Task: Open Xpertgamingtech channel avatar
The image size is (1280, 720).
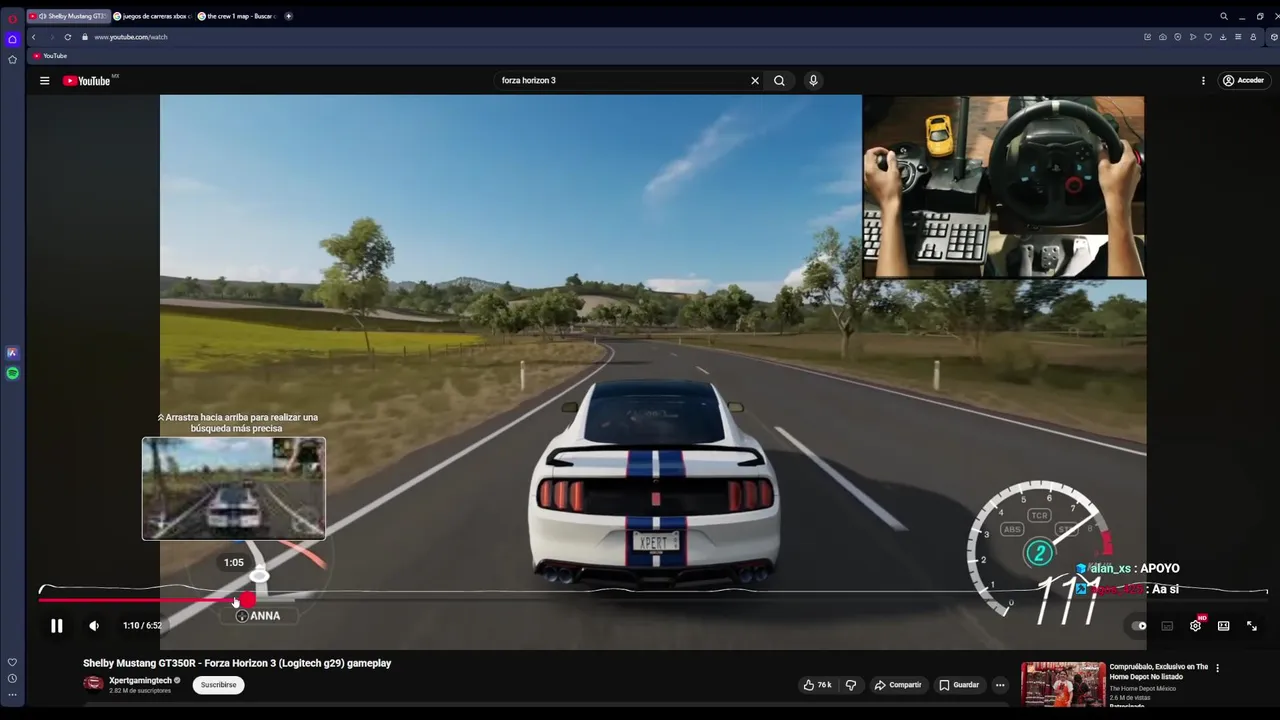Action: point(93,684)
